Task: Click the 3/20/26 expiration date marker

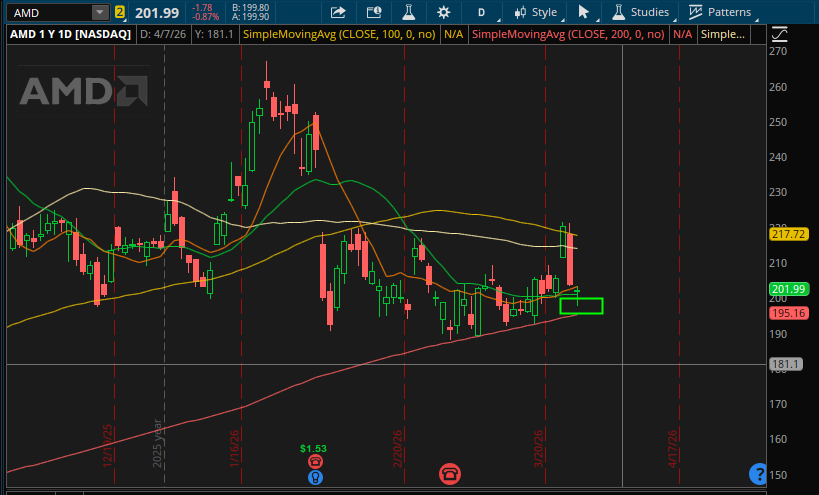Action: tap(539, 449)
